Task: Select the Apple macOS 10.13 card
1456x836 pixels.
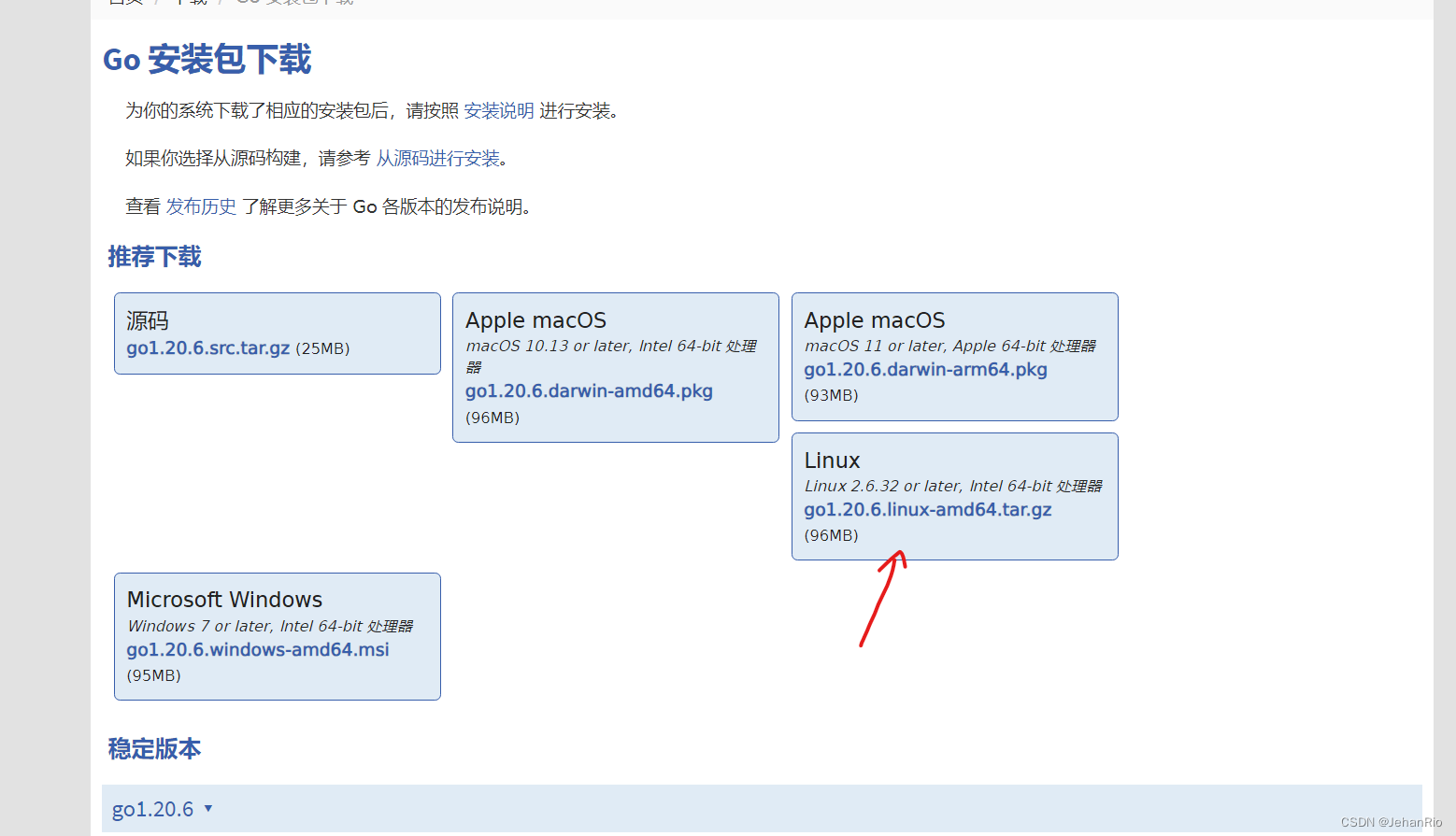Action: click(x=615, y=366)
